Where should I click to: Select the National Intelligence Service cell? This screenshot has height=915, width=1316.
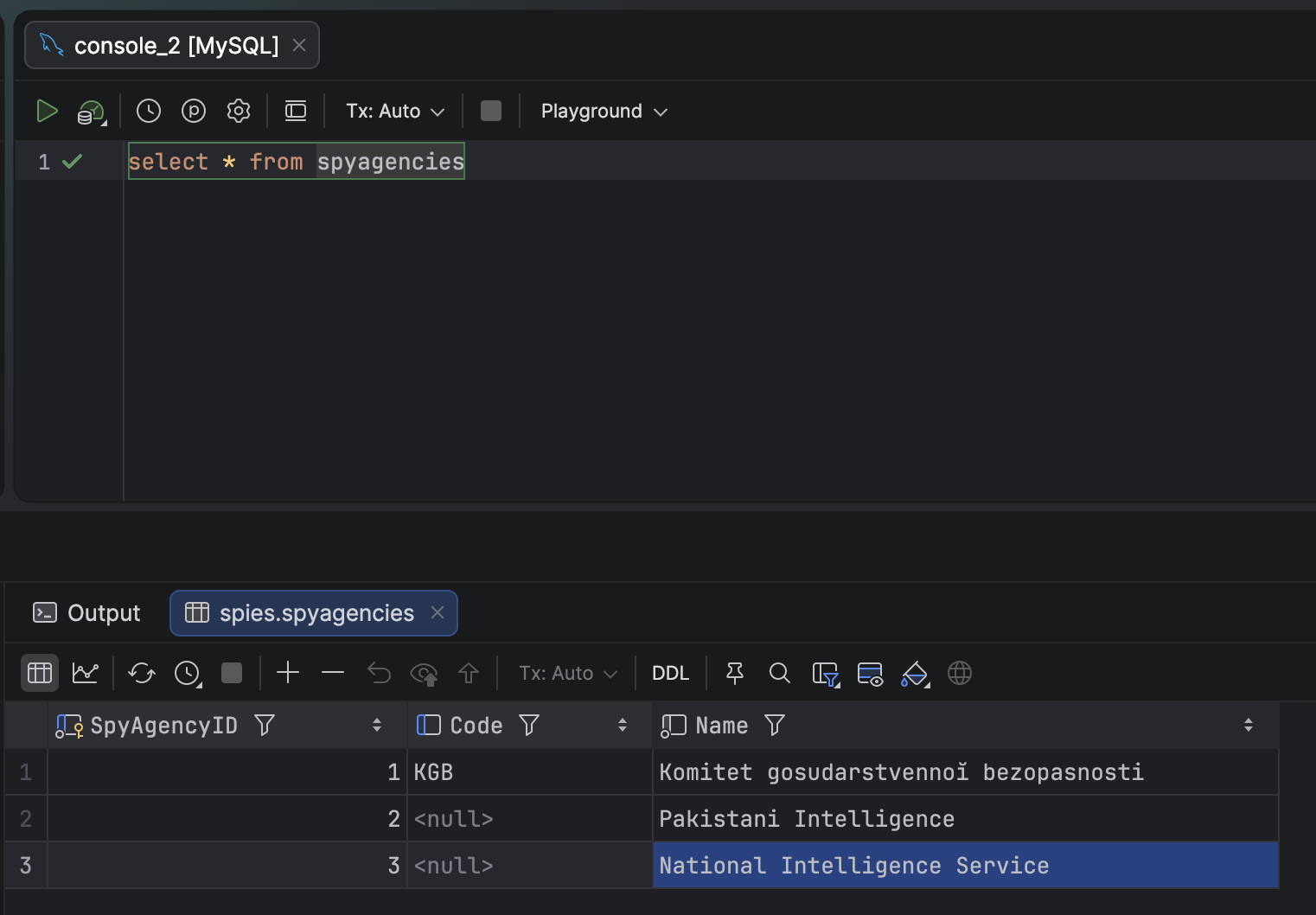point(966,865)
